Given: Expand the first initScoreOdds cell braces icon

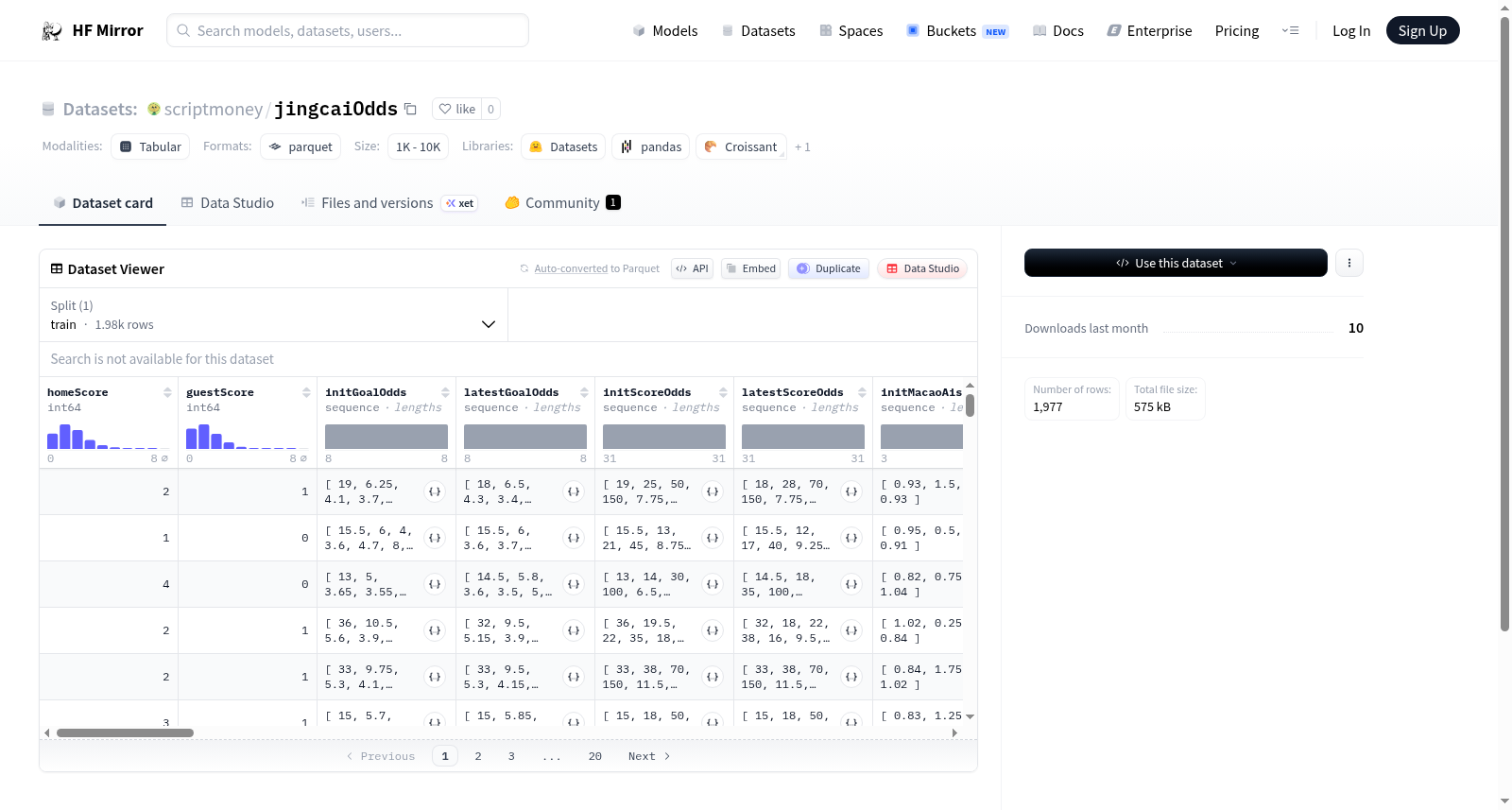Looking at the screenshot, I should [x=713, y=491].
